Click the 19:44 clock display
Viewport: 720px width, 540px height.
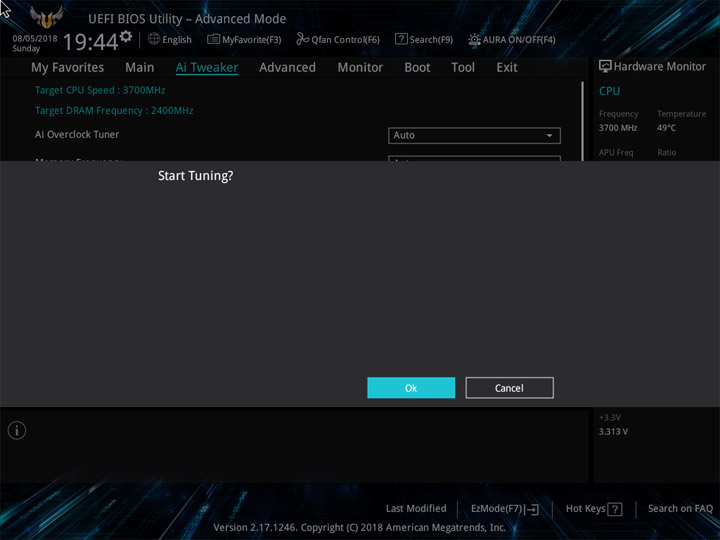point(90,42)
